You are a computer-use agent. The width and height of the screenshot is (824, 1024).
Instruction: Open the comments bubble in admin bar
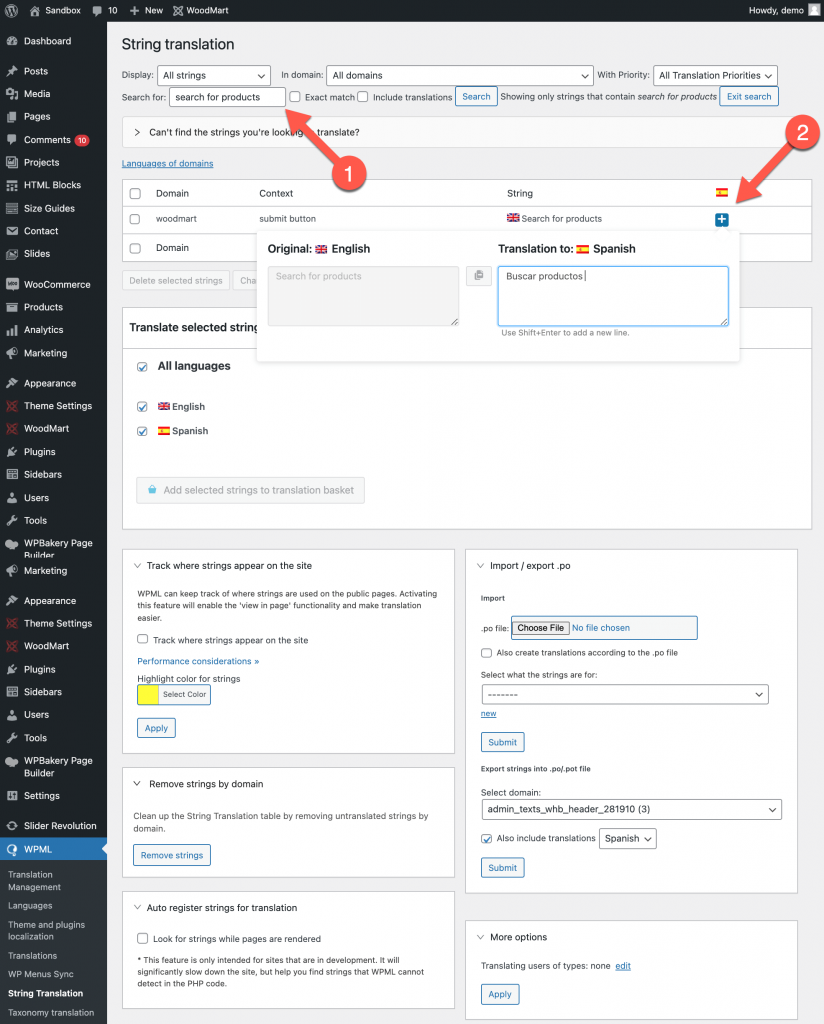(x=97, y=10)
